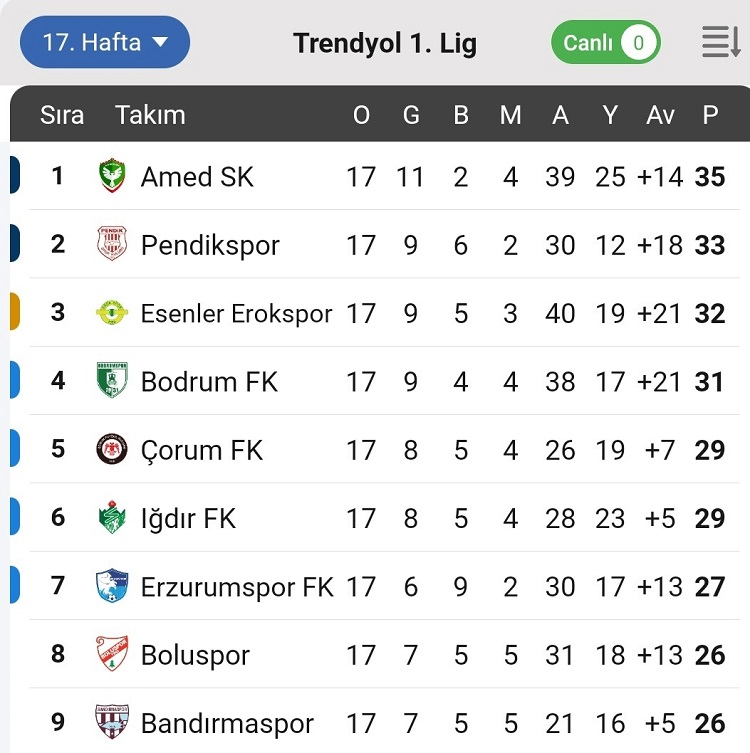The width and height of the screenshot is (750, 753).
Task: Open the sort list icon
Action: [x=720, y=43]
